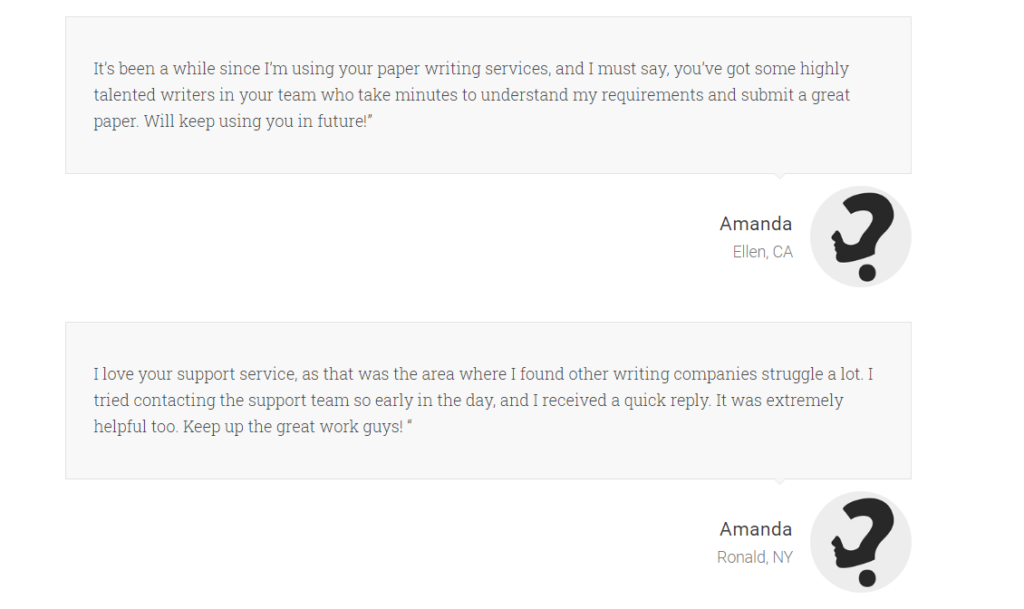1024x609 pixels.
Task: Select the Amanda name above Ronald, NY
Action: pyautogui.click(x=756, y=529)
